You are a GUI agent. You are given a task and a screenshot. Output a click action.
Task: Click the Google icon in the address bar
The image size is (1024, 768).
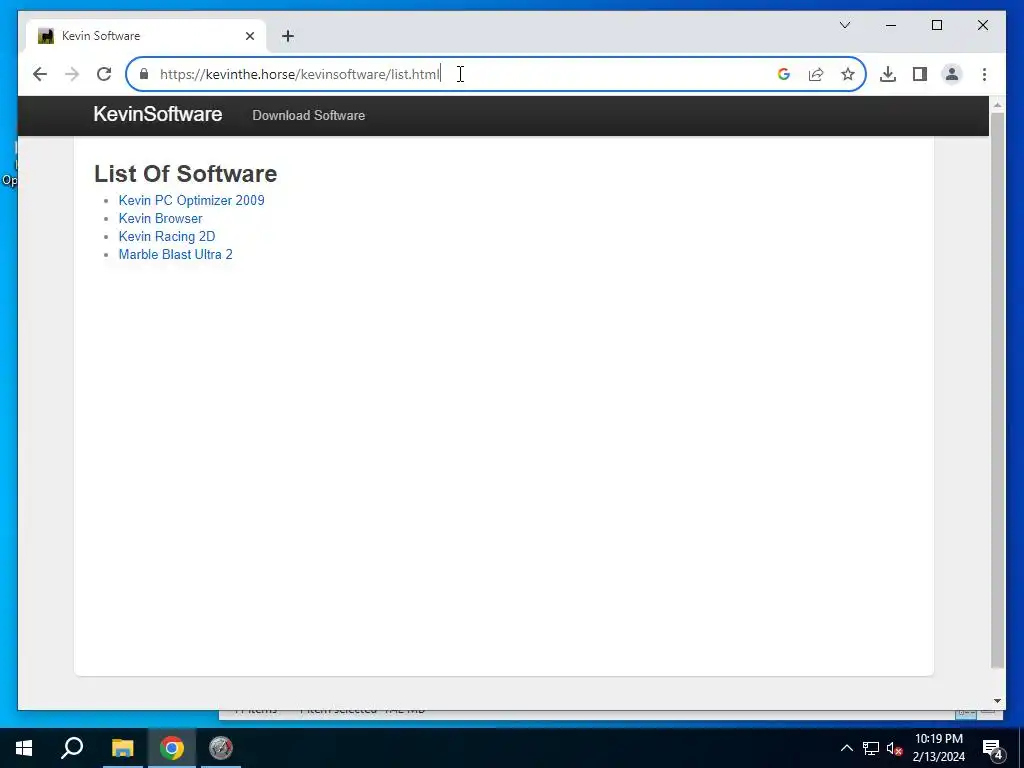point(784,74)
